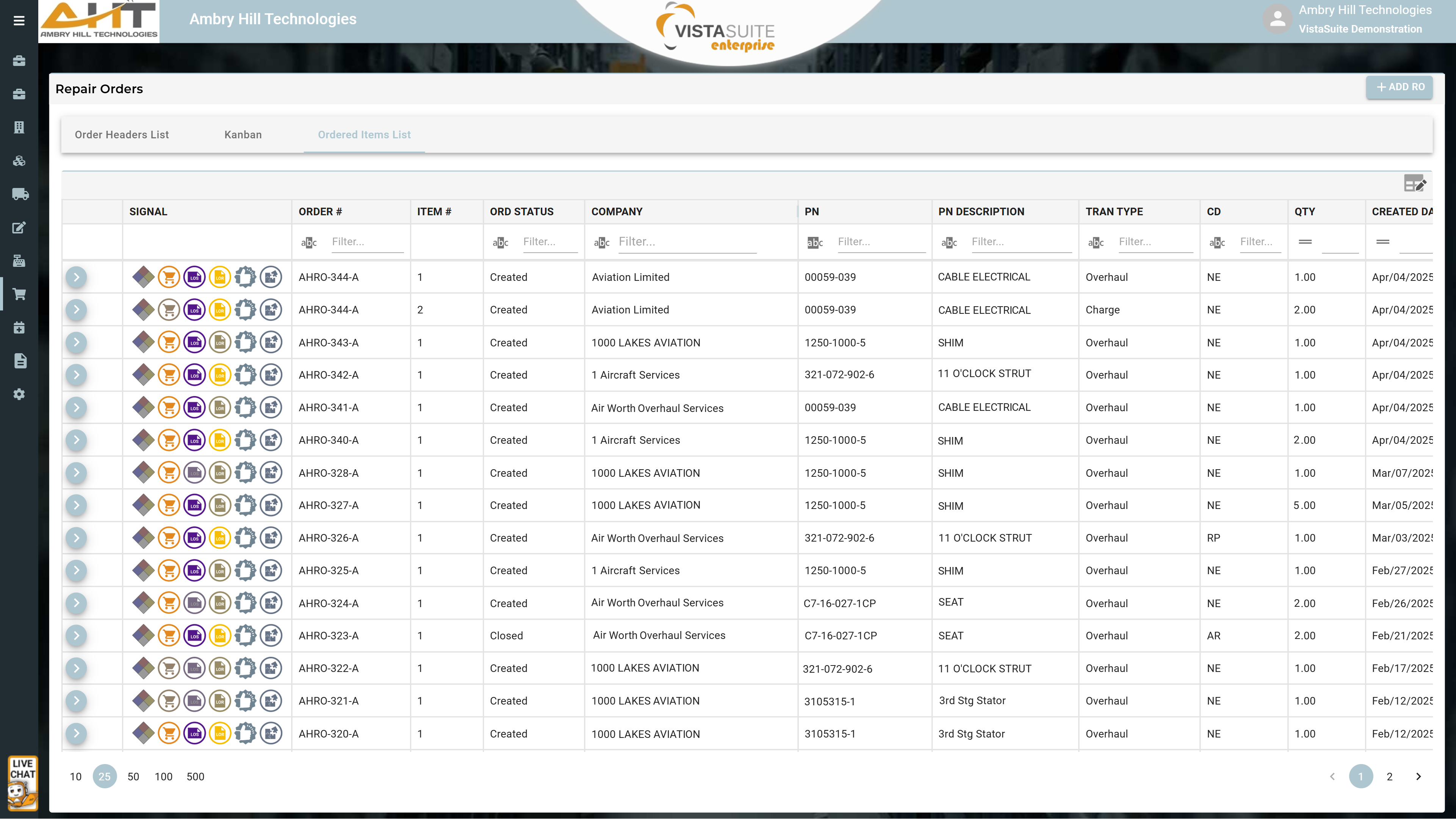Open the shopping cart sidebar icon
Screen dimensions: 1456x819
click(x=19, y=294)
